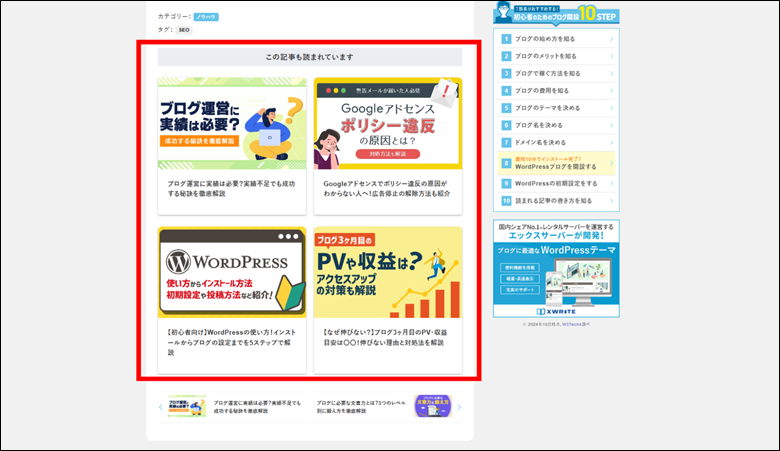The height and width of the screenshot is (451, 780).
Task: Click the ノウハウ category badge
Action: (x=206, y=17)
